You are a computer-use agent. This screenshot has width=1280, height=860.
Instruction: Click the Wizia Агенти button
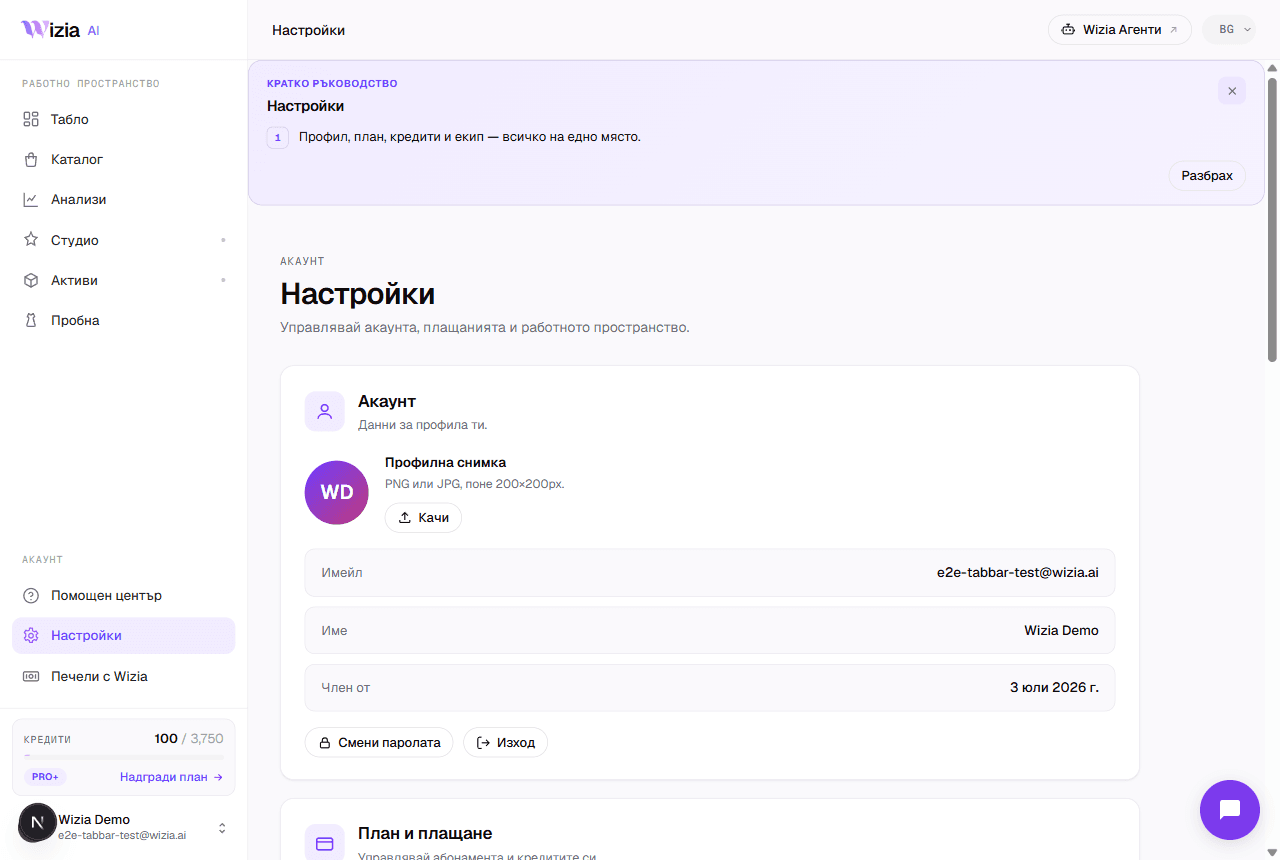tap(1120, 30)
